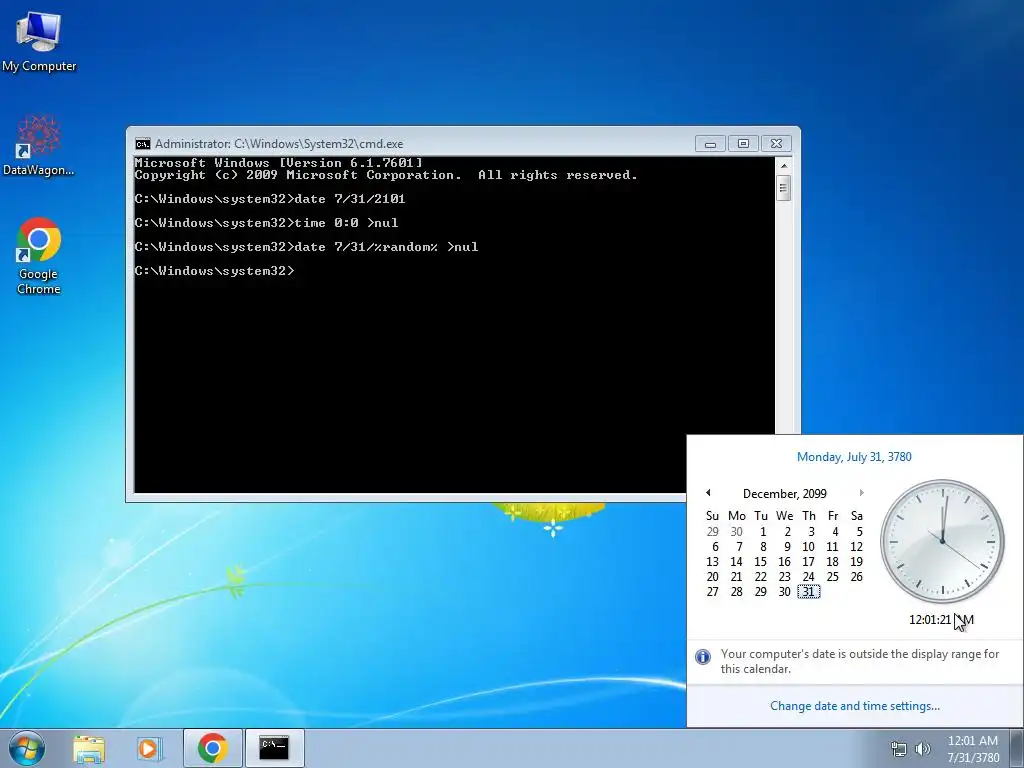Viewport: 1024px width, 768px height.
Task: Select the cmd.exe taskbar button
Action: tap(274, 748)
